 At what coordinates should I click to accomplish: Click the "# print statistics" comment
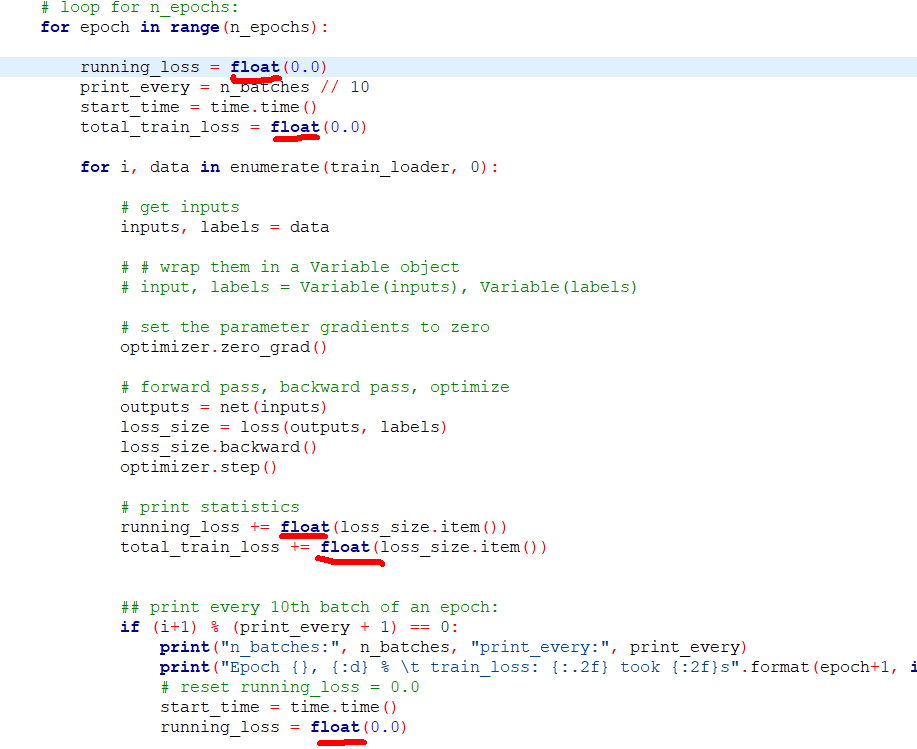[x=210, y=507]
